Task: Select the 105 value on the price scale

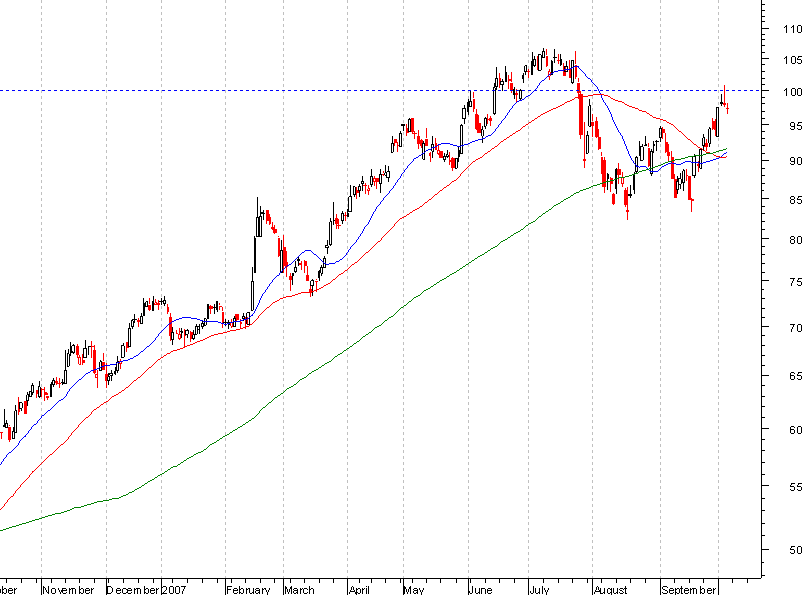Action: click(x=793, y=60)
